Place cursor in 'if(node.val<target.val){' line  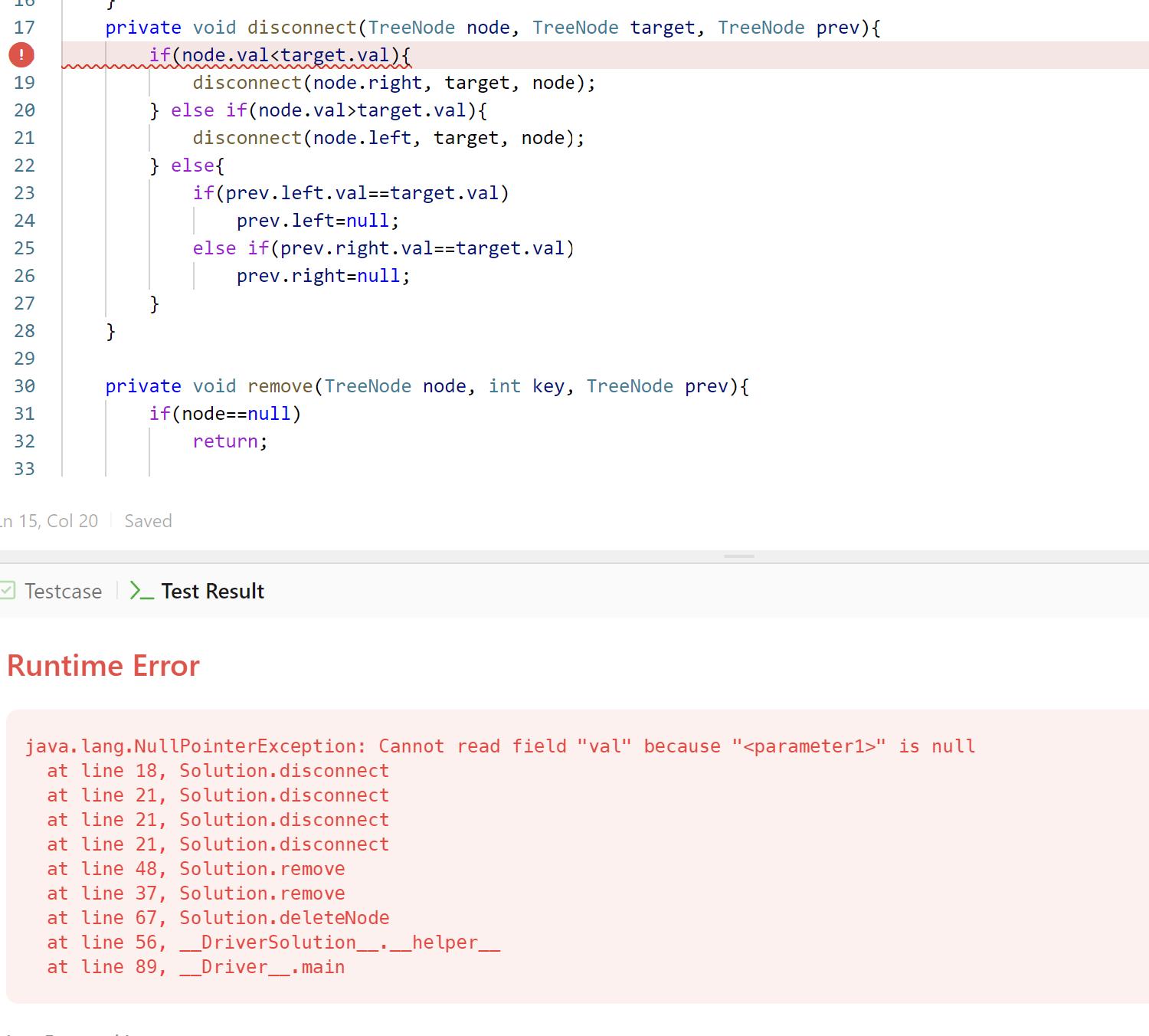(280, 55)
